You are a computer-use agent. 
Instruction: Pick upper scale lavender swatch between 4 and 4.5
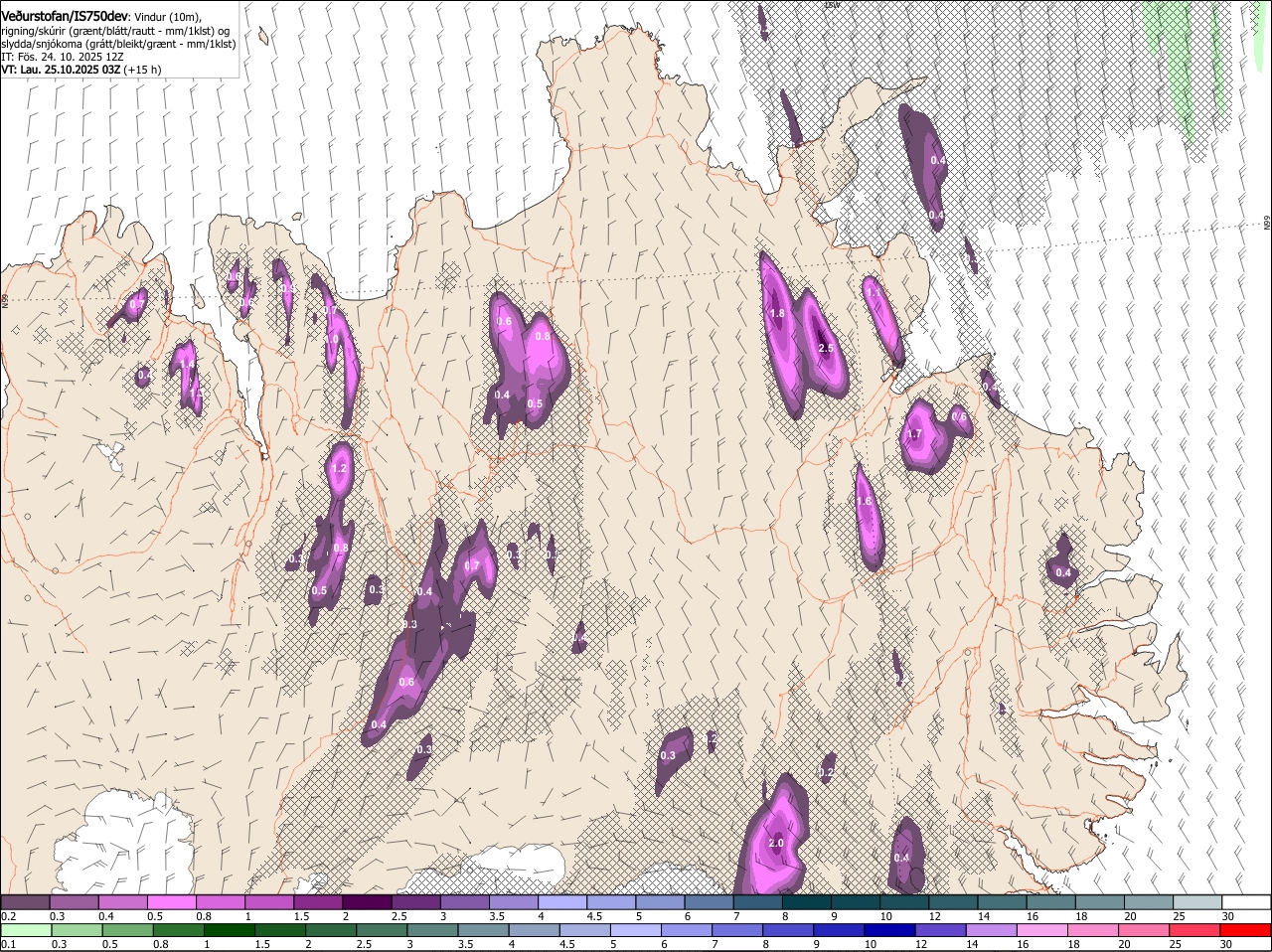coord(562,902)
